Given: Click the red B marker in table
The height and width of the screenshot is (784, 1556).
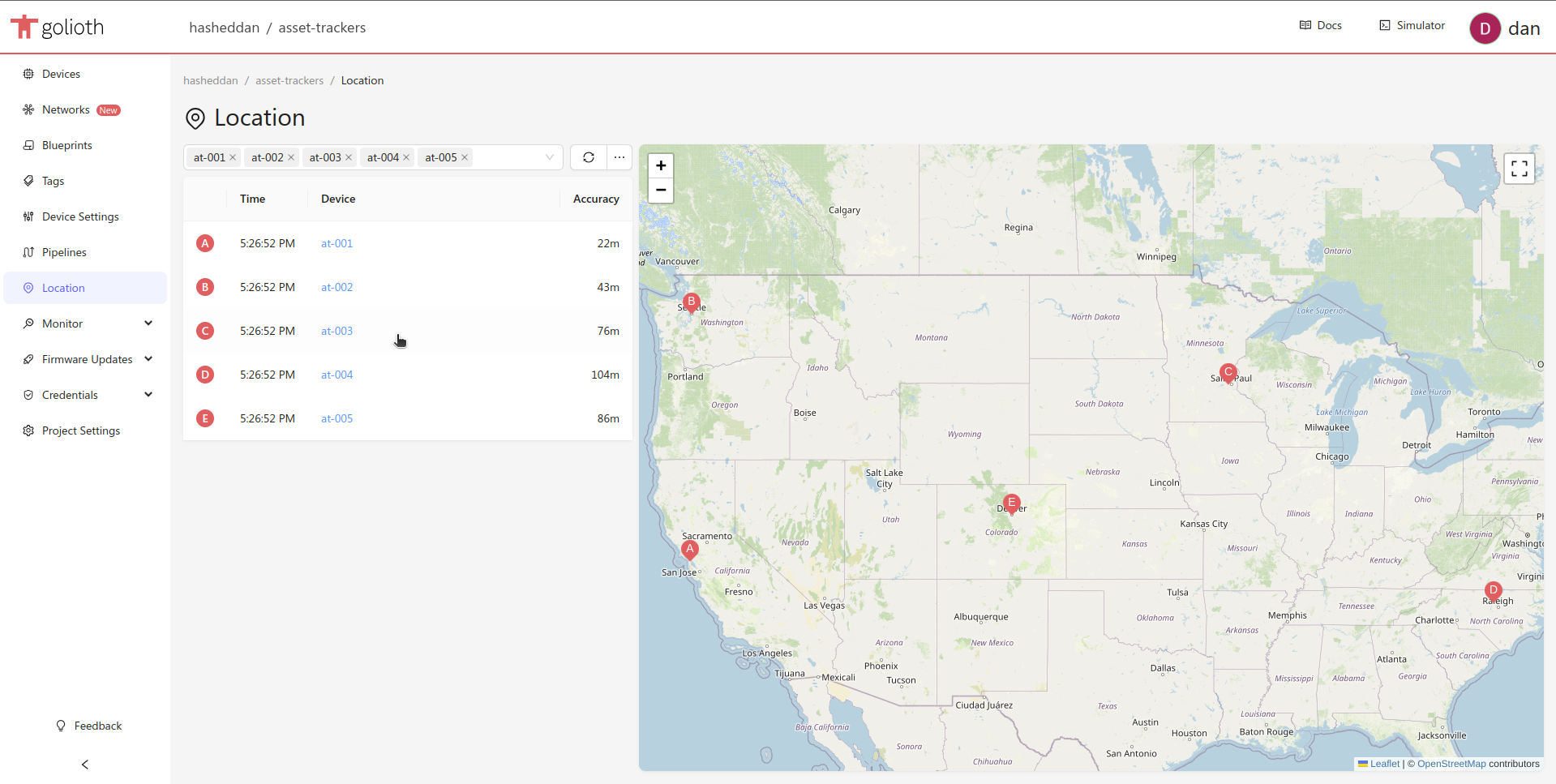Looking at the screenshot, I should pyautogui.click(x=205, y=287).
